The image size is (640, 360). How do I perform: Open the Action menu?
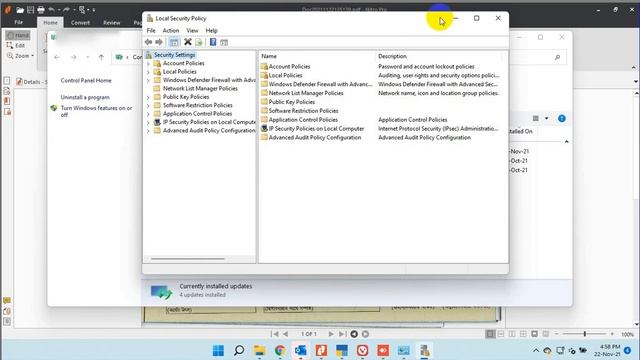[x=171, y=31]
